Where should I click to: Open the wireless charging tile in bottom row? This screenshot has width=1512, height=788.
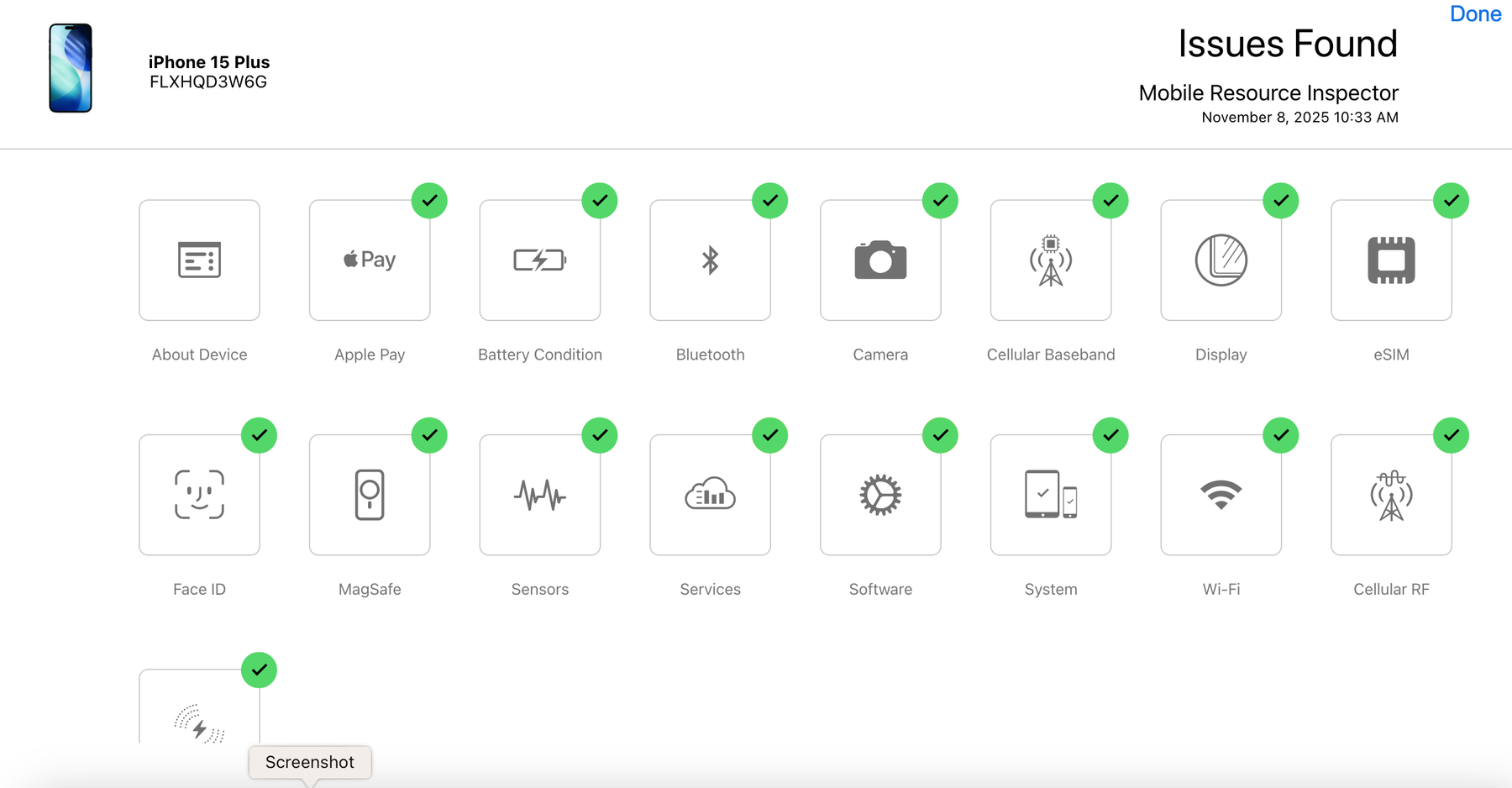[199, 721]
